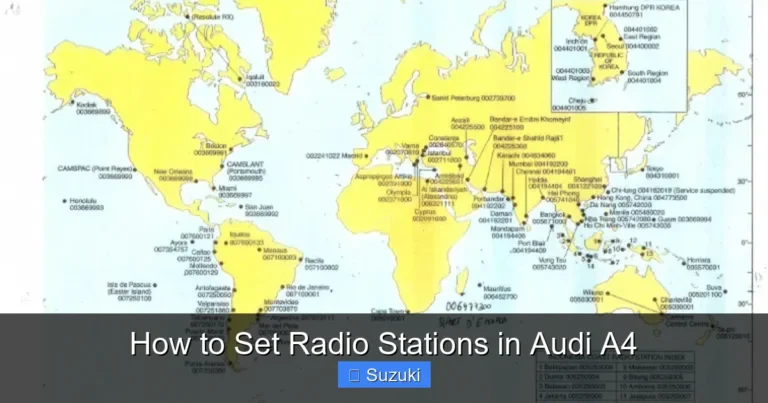This screenshot has width=768, height=403.
Task: Click the Montevideo station label
Action: [x=281, y=306]
